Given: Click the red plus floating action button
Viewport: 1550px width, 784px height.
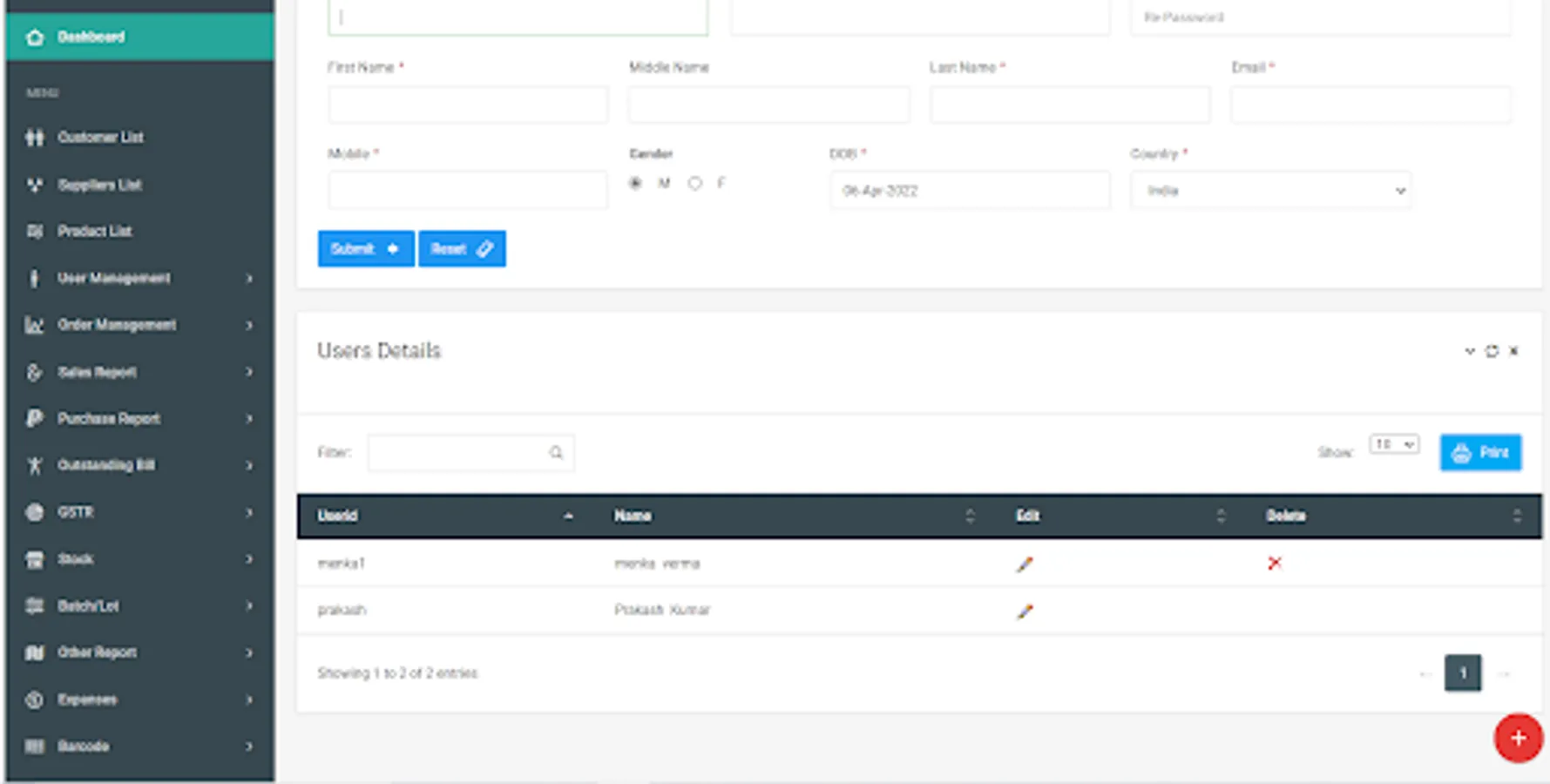Looking at the screenshot, I should (x=1518, y=738).
